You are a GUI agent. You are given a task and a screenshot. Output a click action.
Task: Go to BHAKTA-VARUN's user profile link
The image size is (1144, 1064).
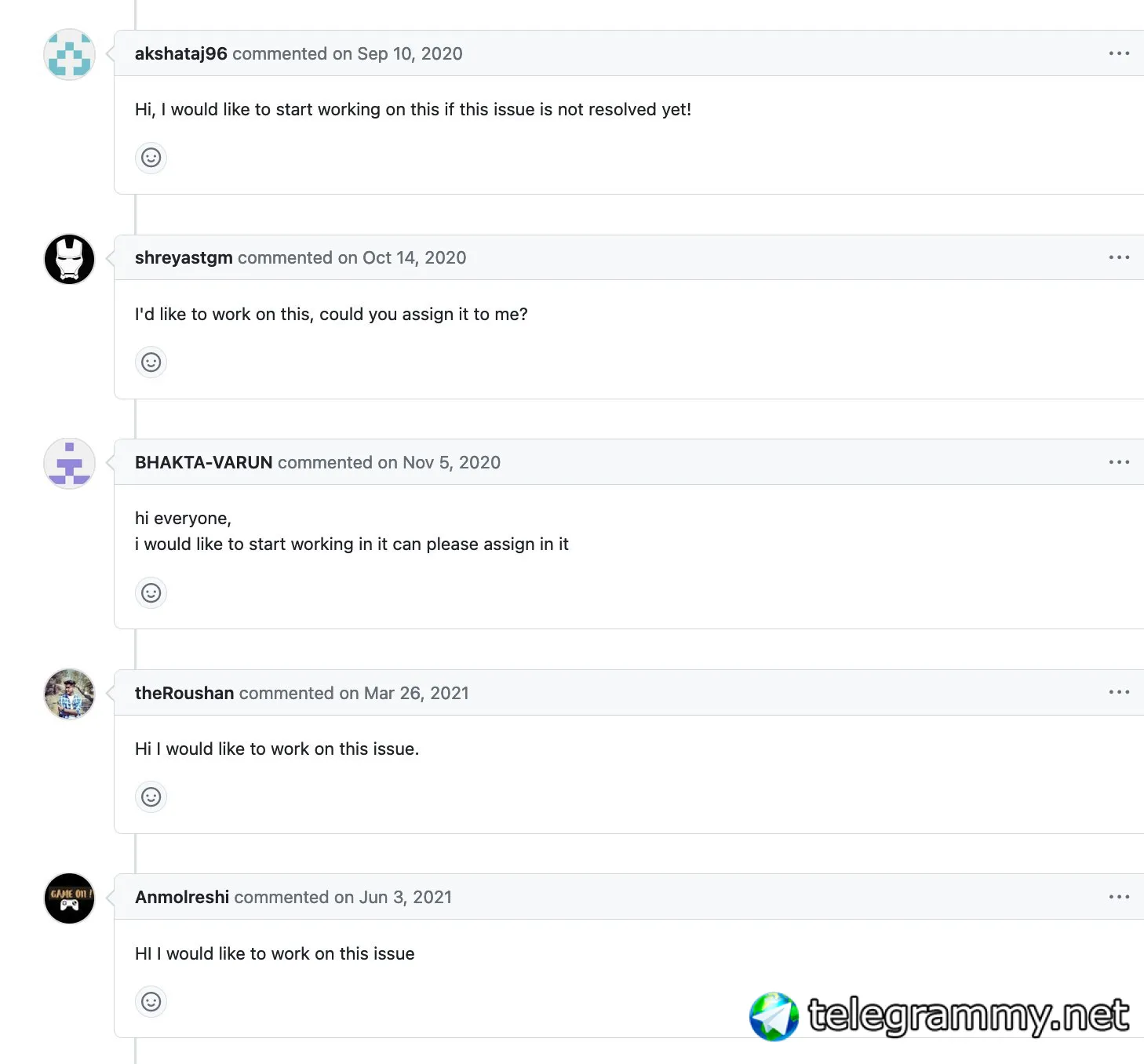[x=204, y=462]
